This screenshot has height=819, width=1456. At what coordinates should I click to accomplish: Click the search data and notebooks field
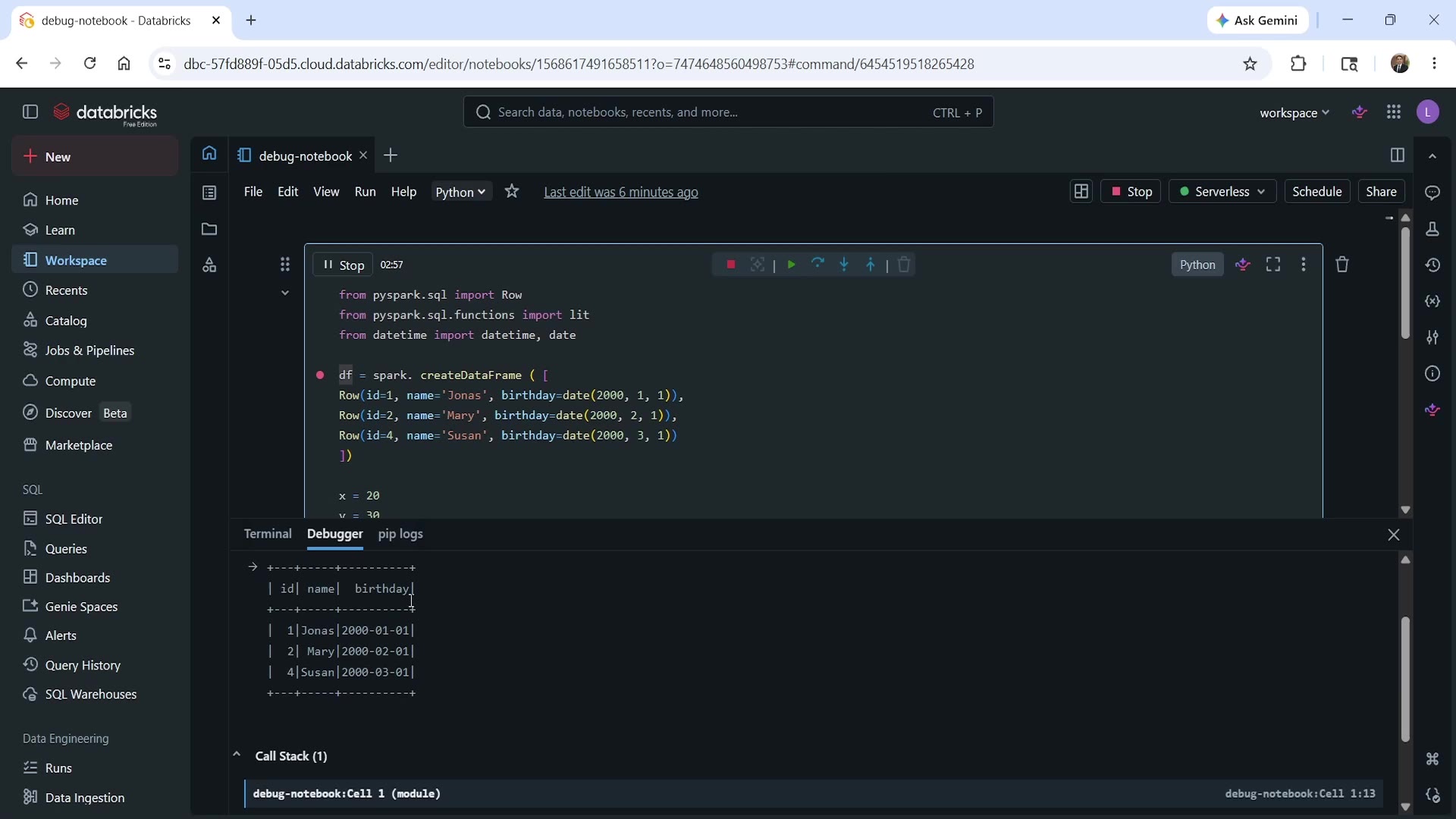click(728, 112)
